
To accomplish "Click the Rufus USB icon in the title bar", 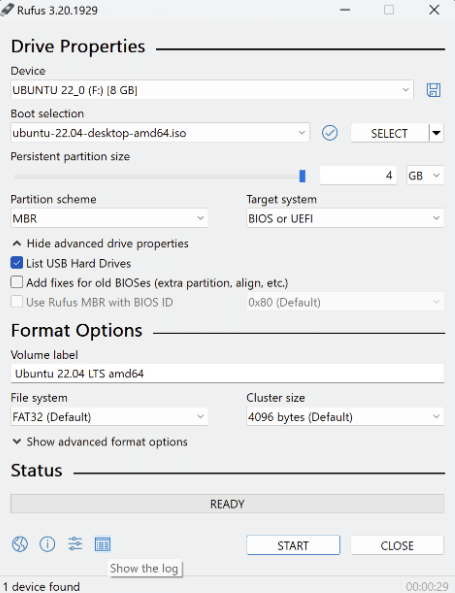I will 7,10.
